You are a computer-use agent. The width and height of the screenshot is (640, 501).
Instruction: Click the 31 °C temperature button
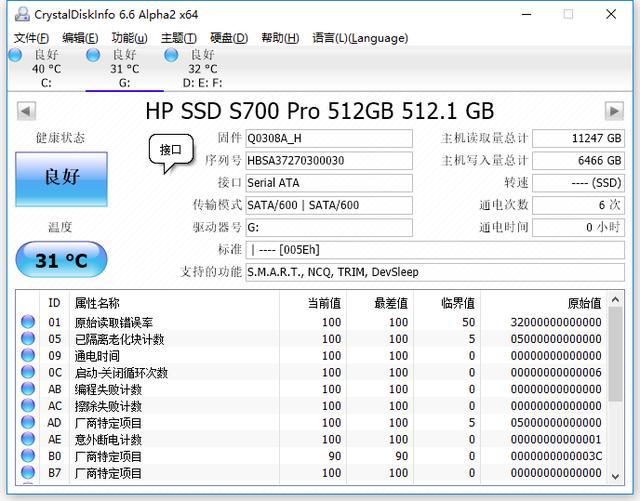click(61, 261)
